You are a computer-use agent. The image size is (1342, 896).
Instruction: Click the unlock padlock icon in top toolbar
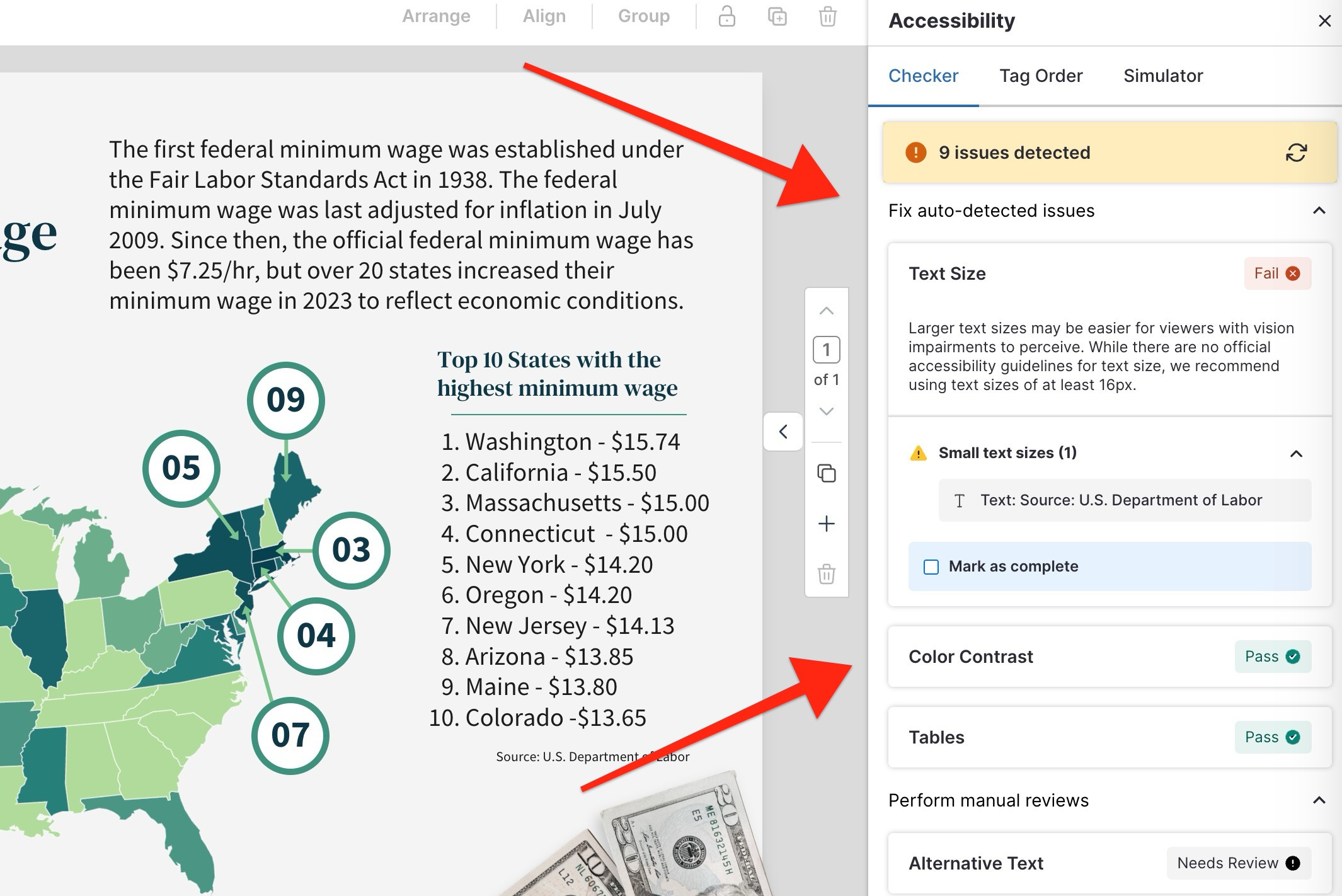click(x=726, y=17)
